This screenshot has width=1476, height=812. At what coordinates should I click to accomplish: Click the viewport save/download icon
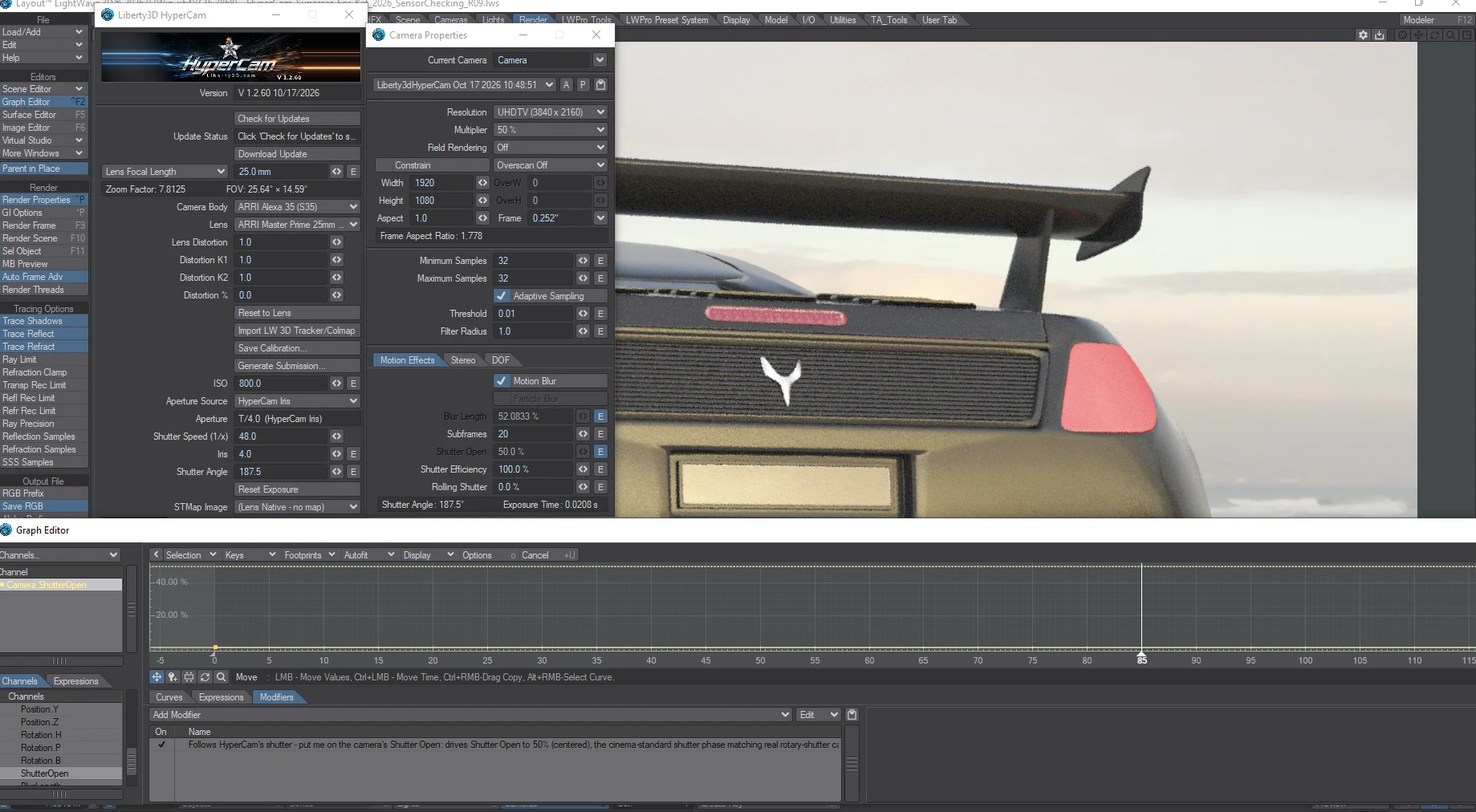(1380, 35)
